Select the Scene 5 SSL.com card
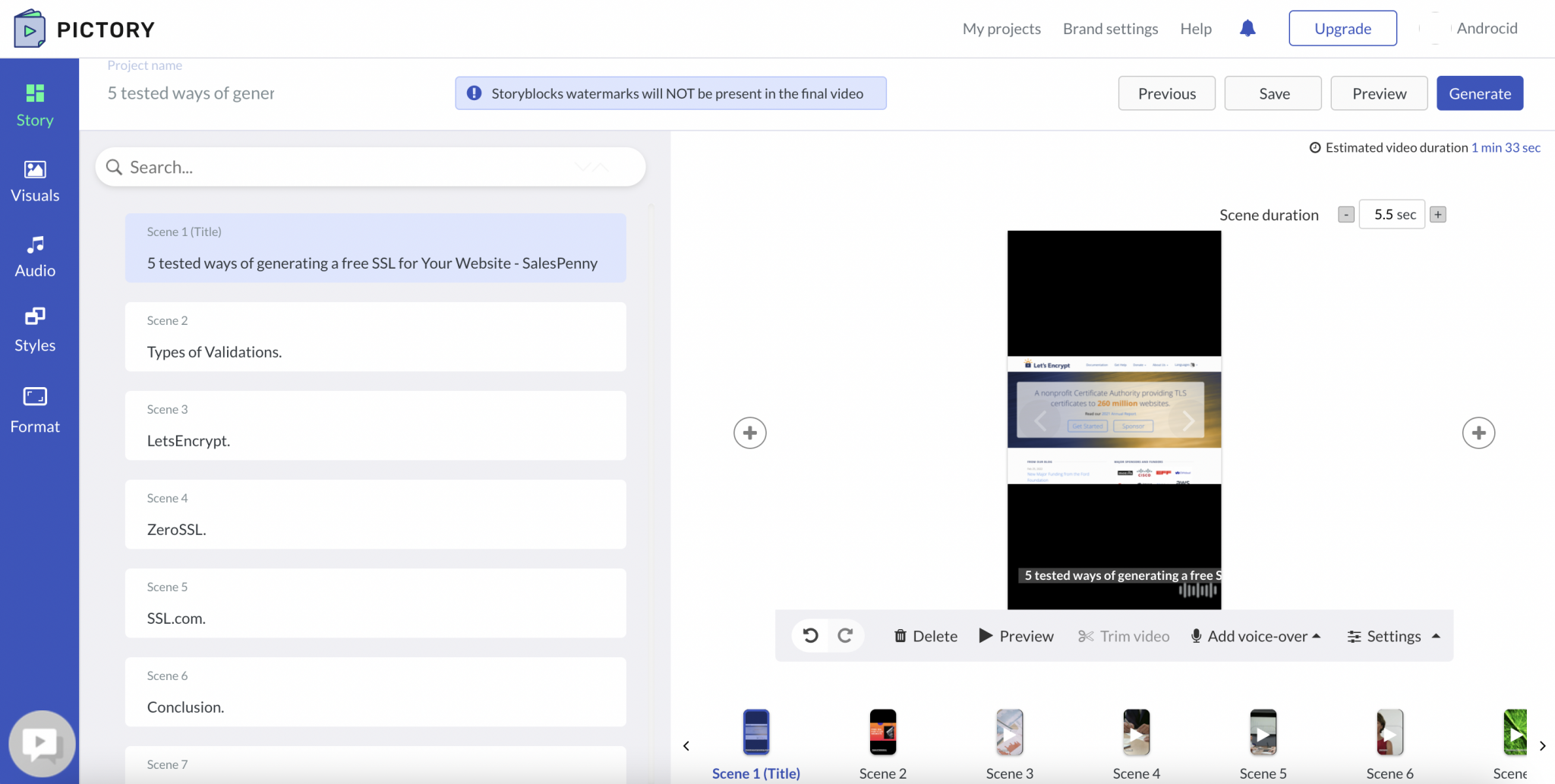1555x784 pixels. (376, 603)
